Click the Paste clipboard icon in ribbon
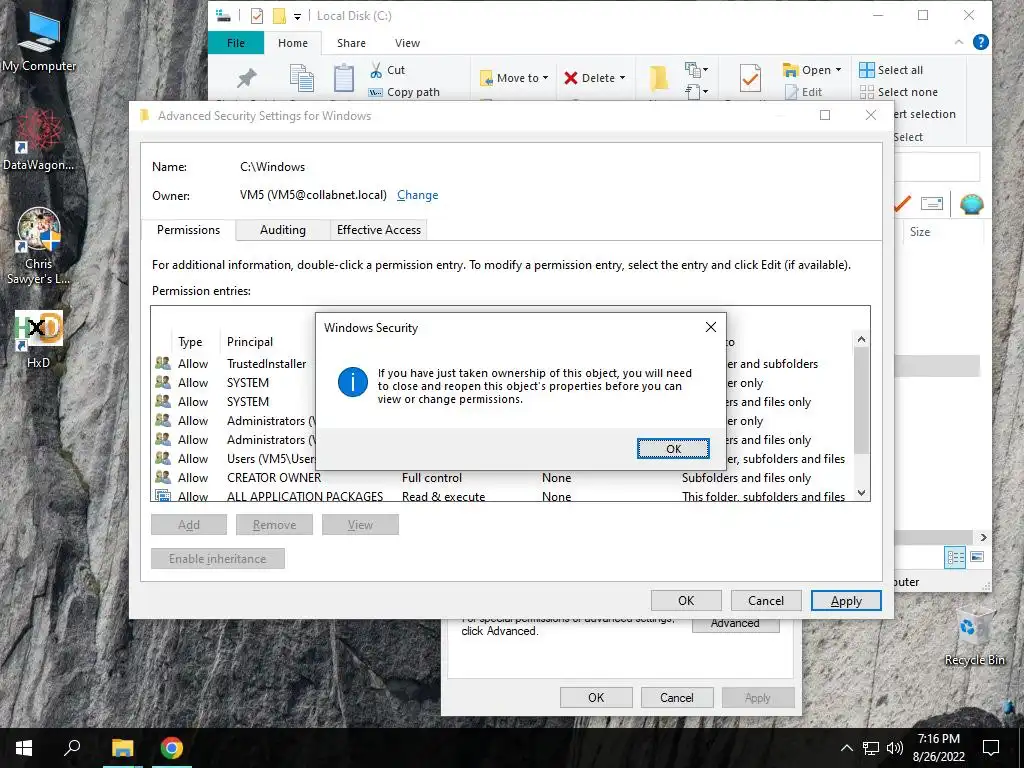1024x768 pixels. (x=344, y=78)
